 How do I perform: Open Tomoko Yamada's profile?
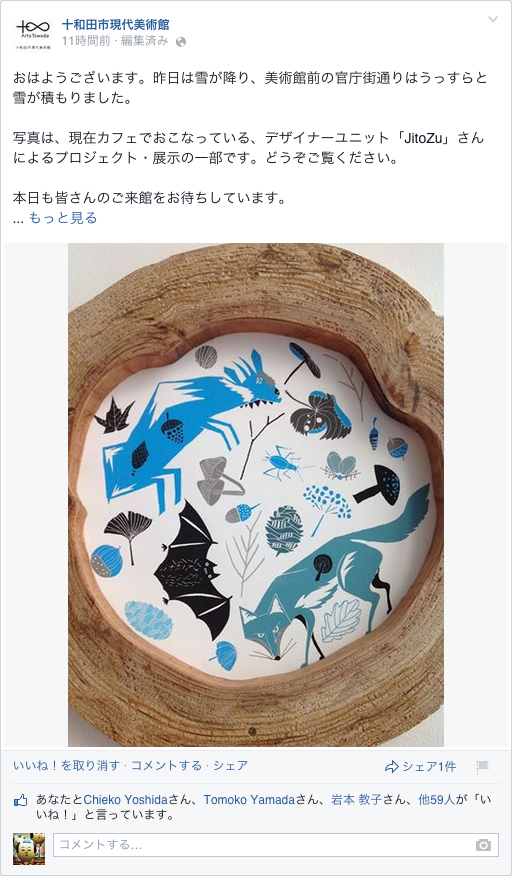[x=249, y=800]
